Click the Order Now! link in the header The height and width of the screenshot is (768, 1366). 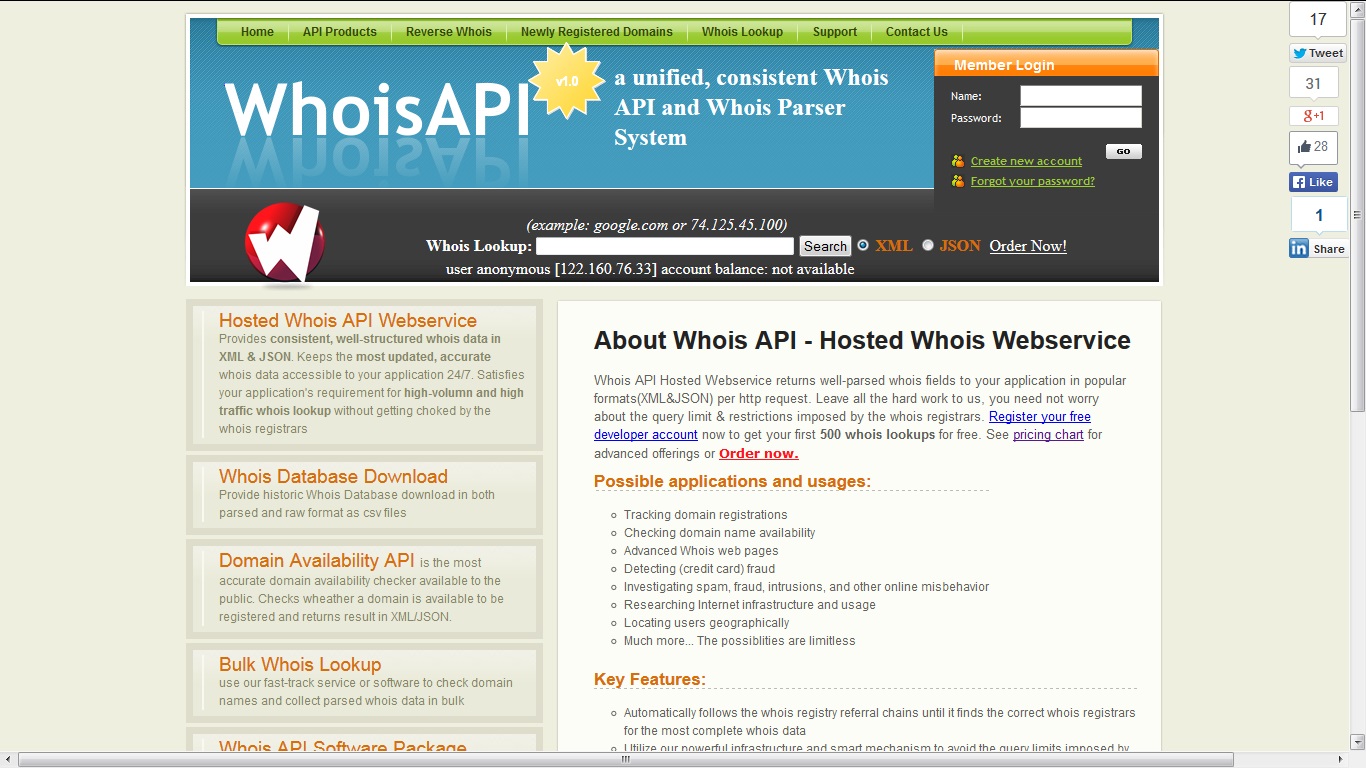(1028, 246)
